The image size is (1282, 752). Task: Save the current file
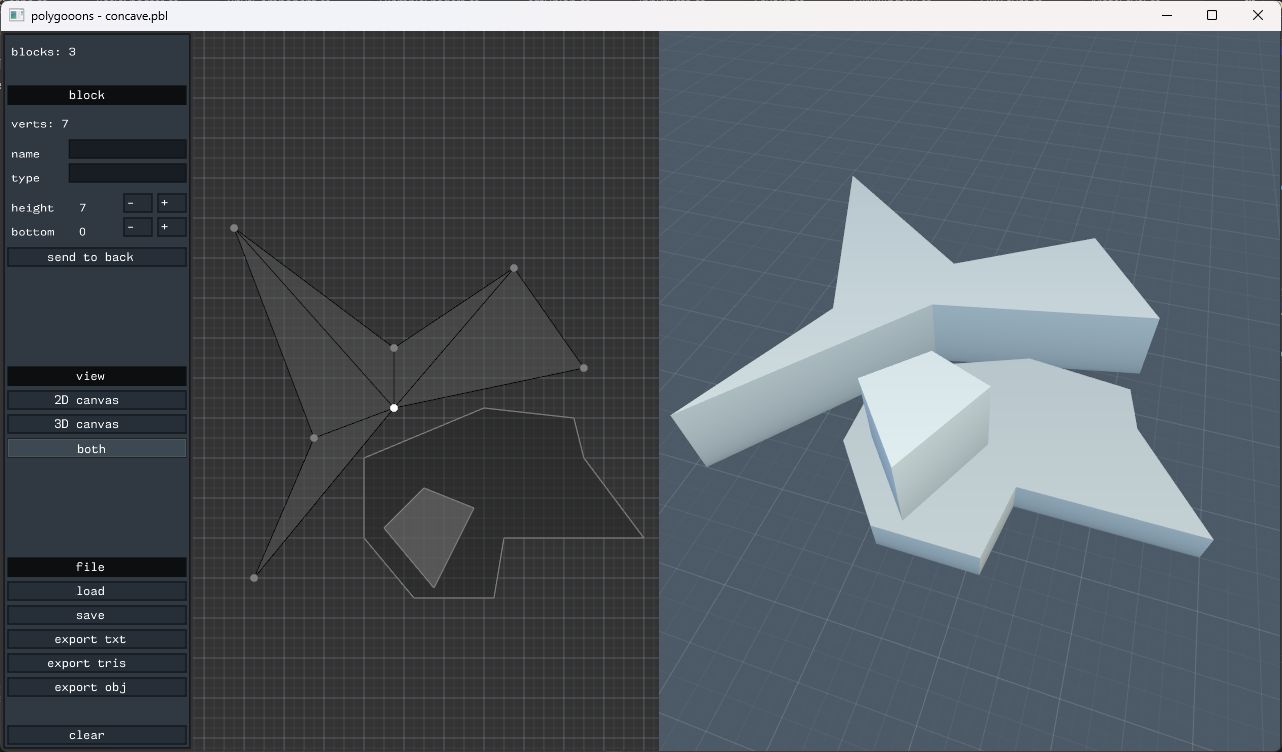97,615
